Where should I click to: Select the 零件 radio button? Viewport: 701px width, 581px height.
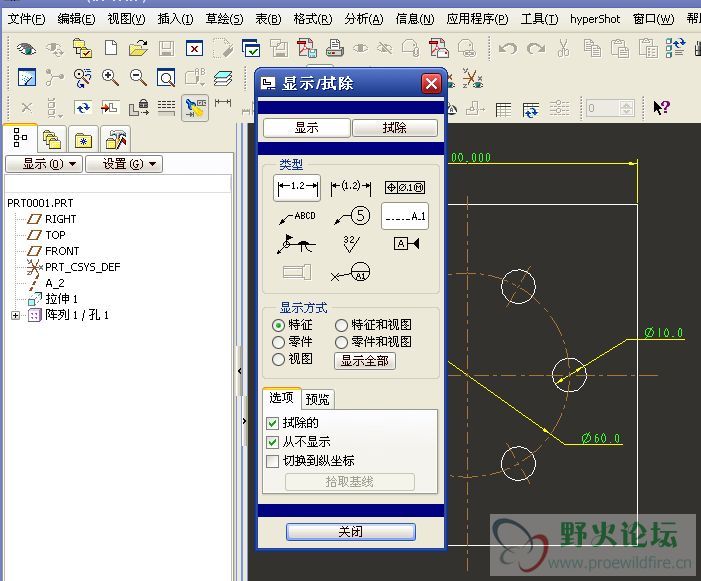[278, 342]
